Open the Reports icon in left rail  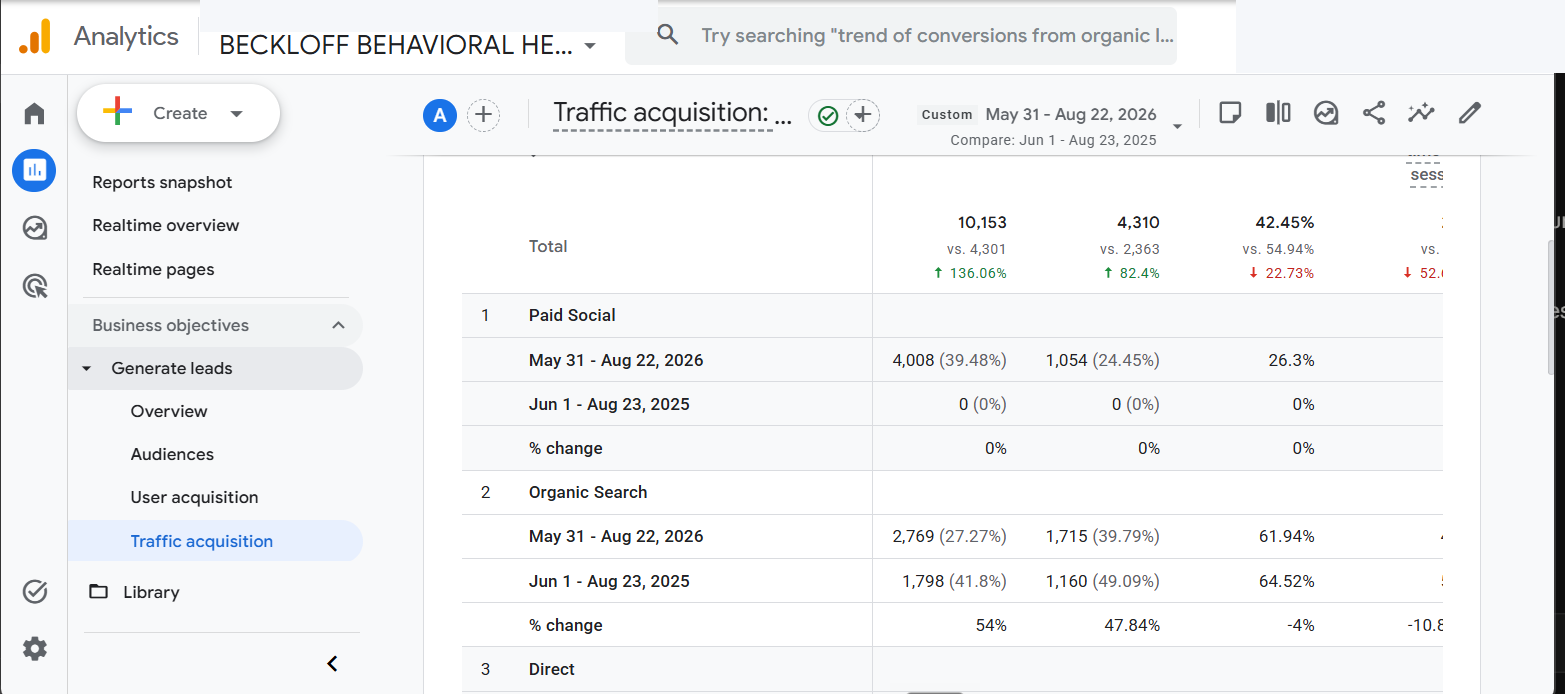pos(34,170)
